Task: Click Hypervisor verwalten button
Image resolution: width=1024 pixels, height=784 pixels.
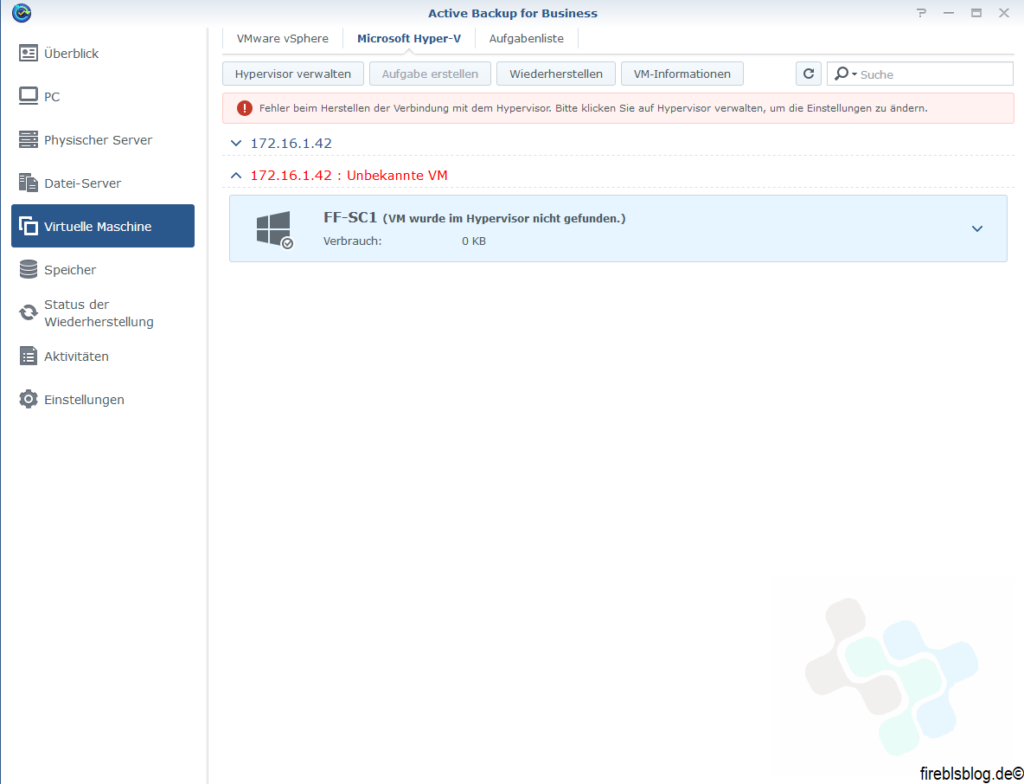Action: pos(293,74)
